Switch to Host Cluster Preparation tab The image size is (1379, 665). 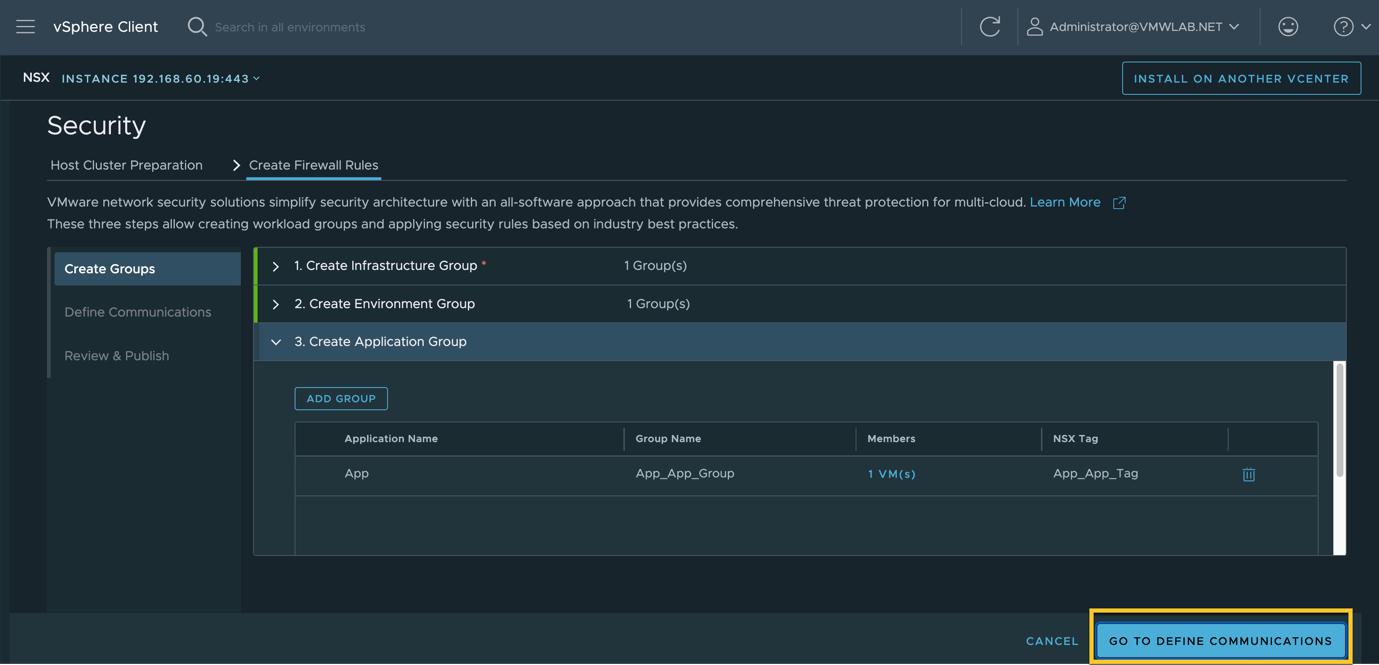(126, 165)
